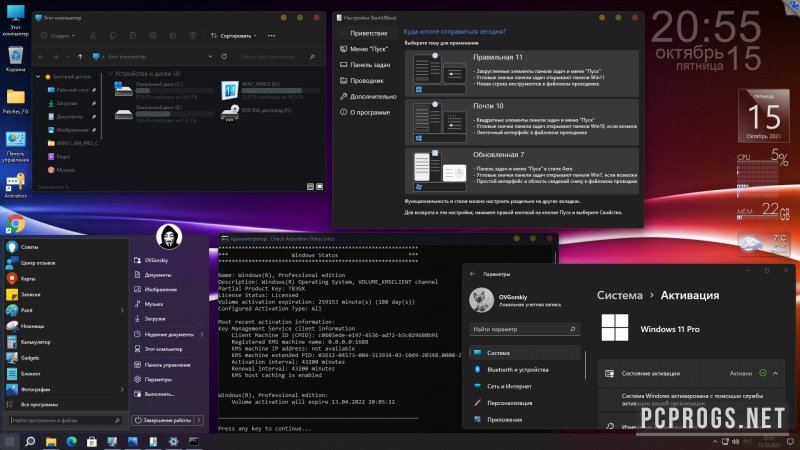Open the Explorer address history dropdown
This screenshot has height=450, width=800.
click(x=210, y=57)
